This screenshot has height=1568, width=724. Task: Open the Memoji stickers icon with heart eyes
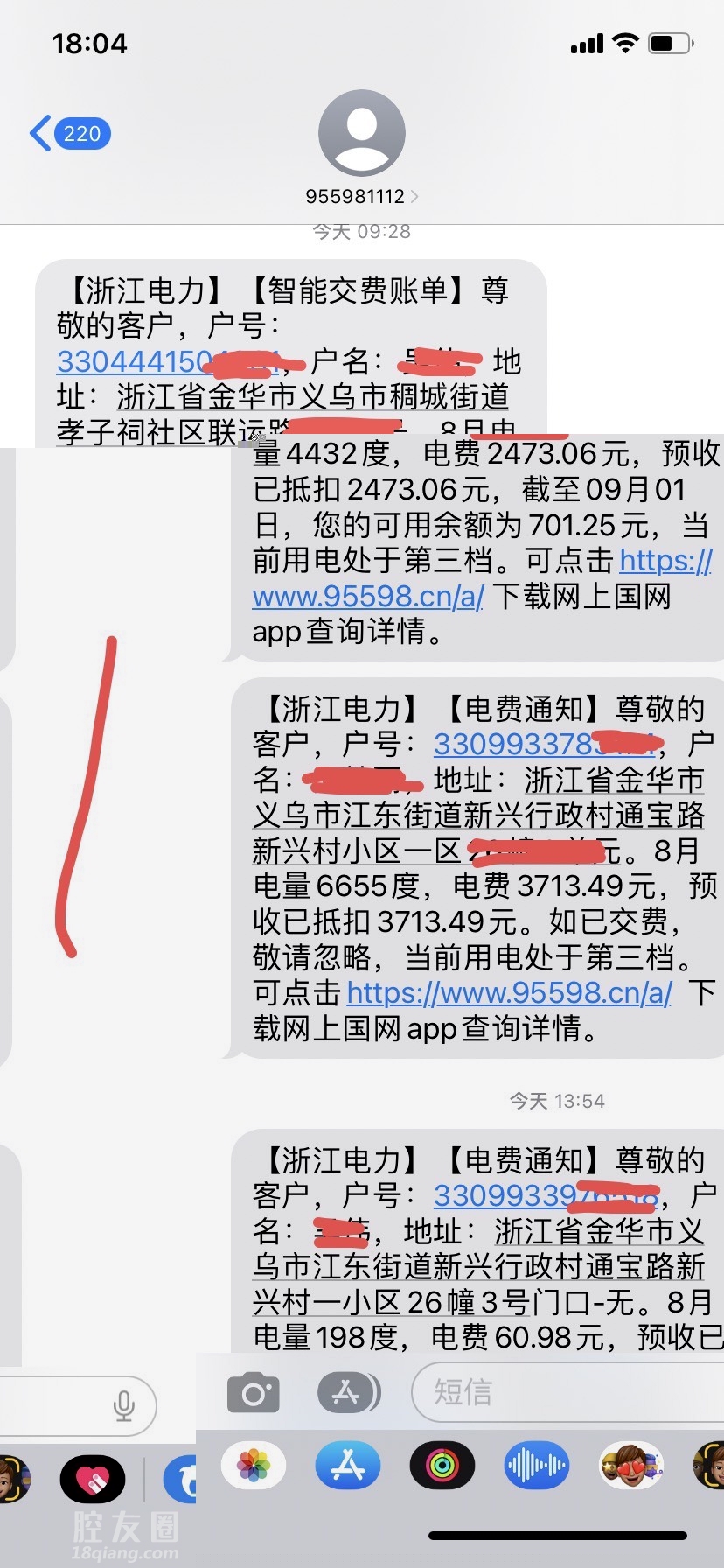[x=631, y=1465]
